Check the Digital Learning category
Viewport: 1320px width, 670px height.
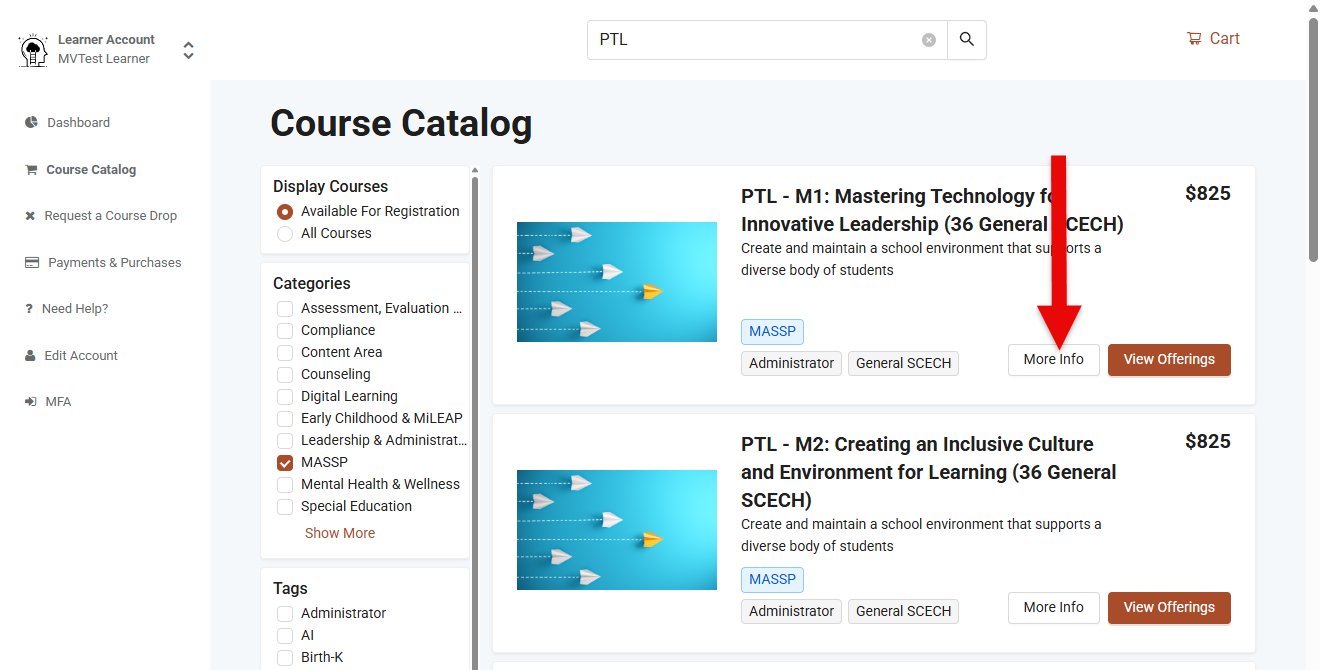click(x=285, y=397)
